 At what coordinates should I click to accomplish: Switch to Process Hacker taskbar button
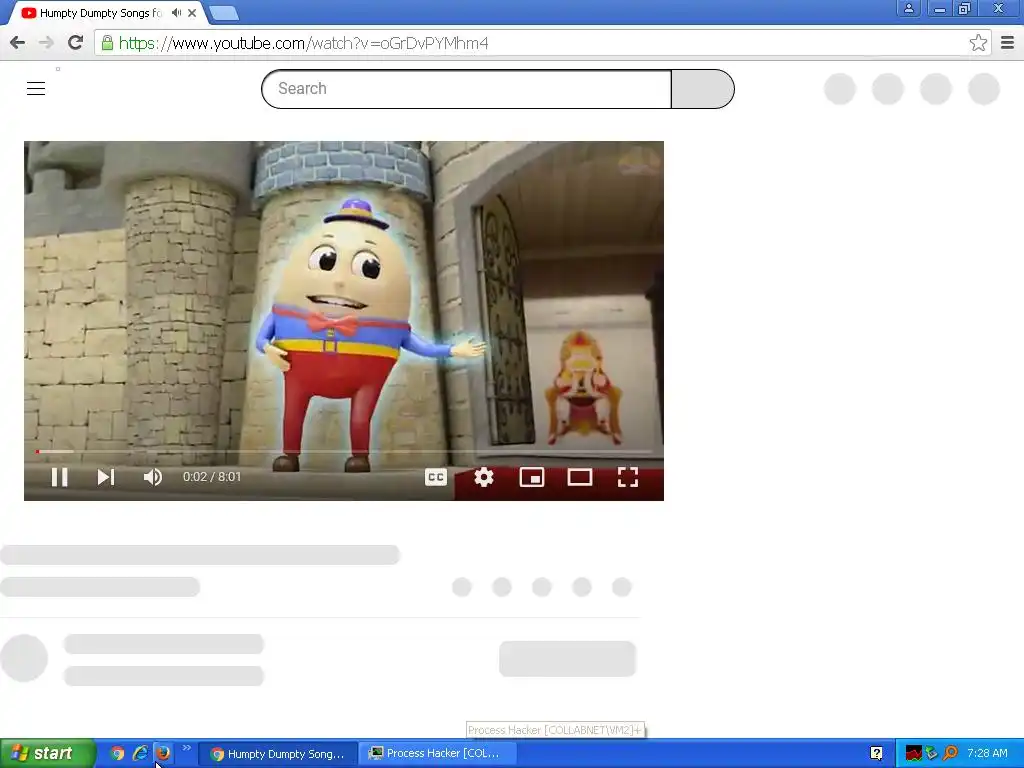point(438,754)
